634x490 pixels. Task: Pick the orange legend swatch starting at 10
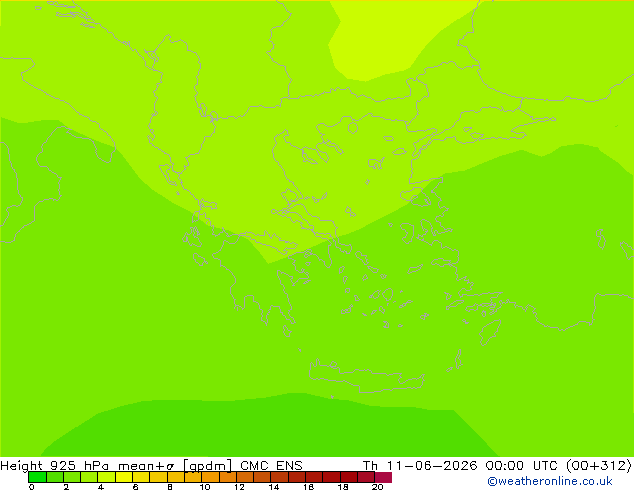pyautogui.click(x=210, y=477)
